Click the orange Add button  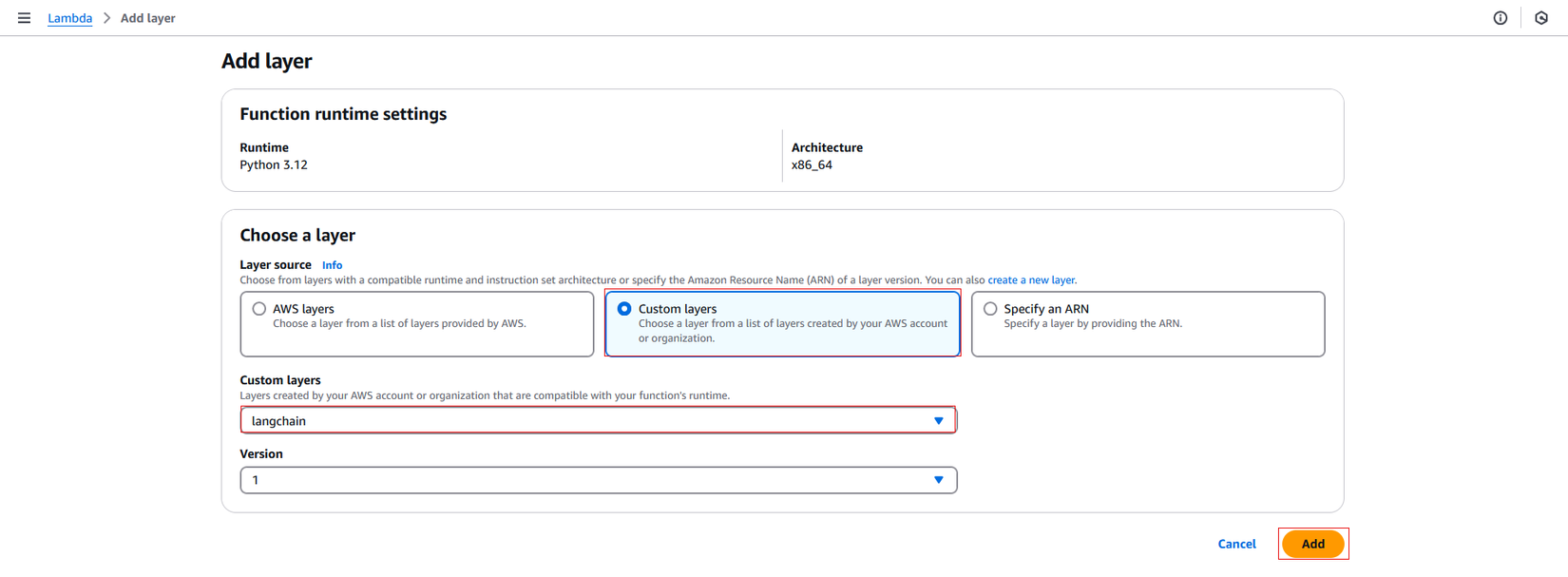(1312, 544)
